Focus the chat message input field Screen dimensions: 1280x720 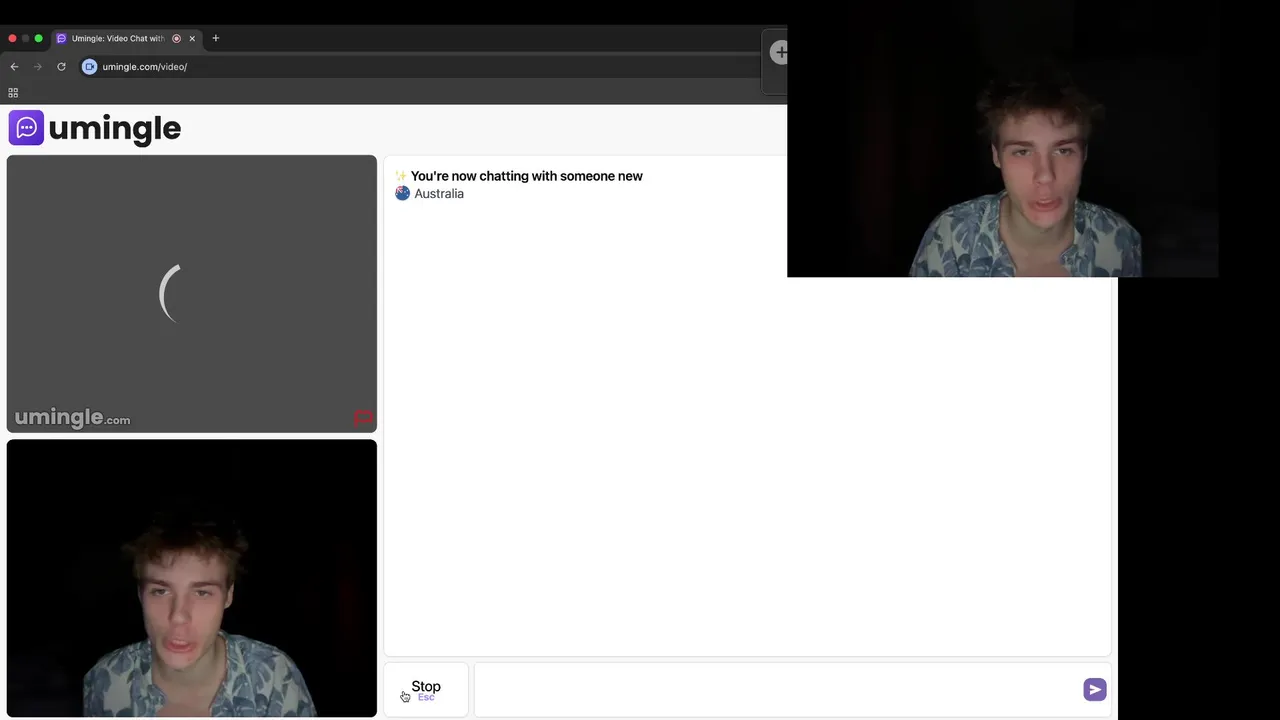(x=776, y=690)
